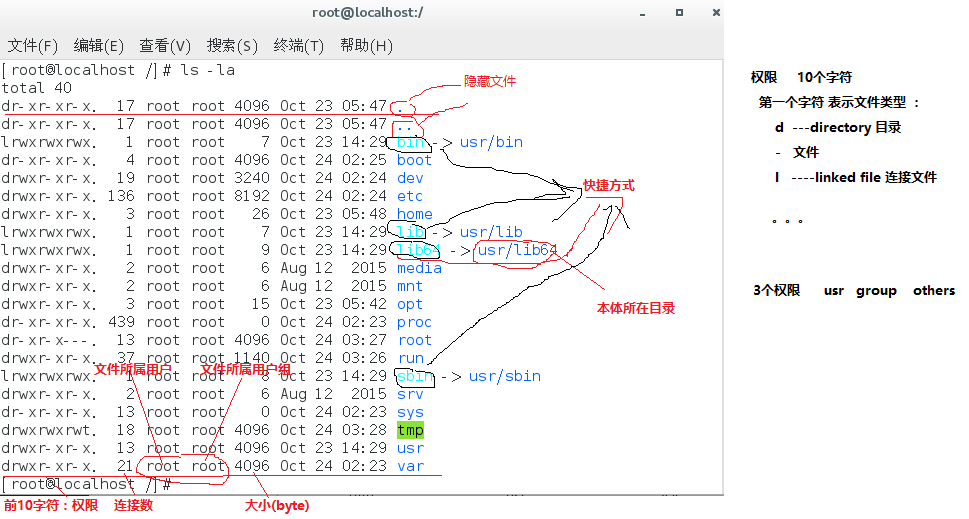Click the green highlighted tmp directory name
This screenshot has width=969, height=519.
tap(410, 430)
